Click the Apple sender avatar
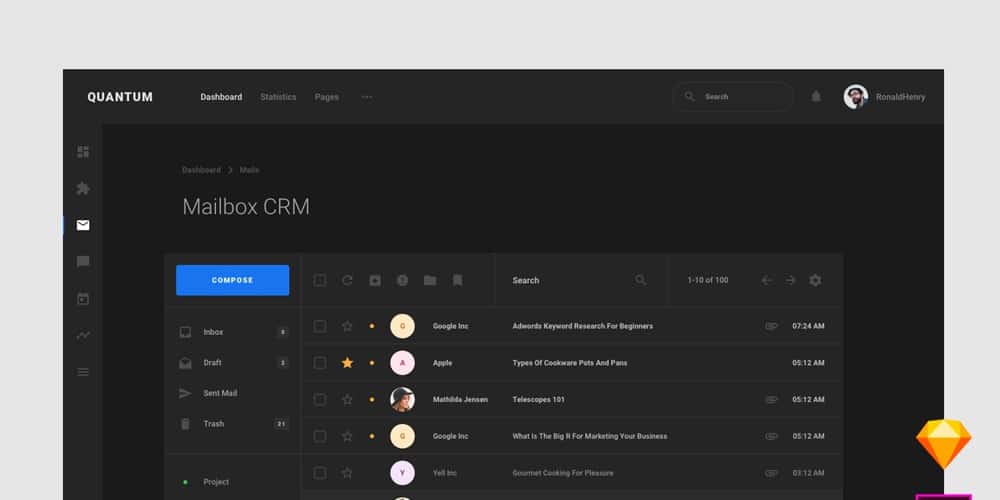 [x=402, y=363]
